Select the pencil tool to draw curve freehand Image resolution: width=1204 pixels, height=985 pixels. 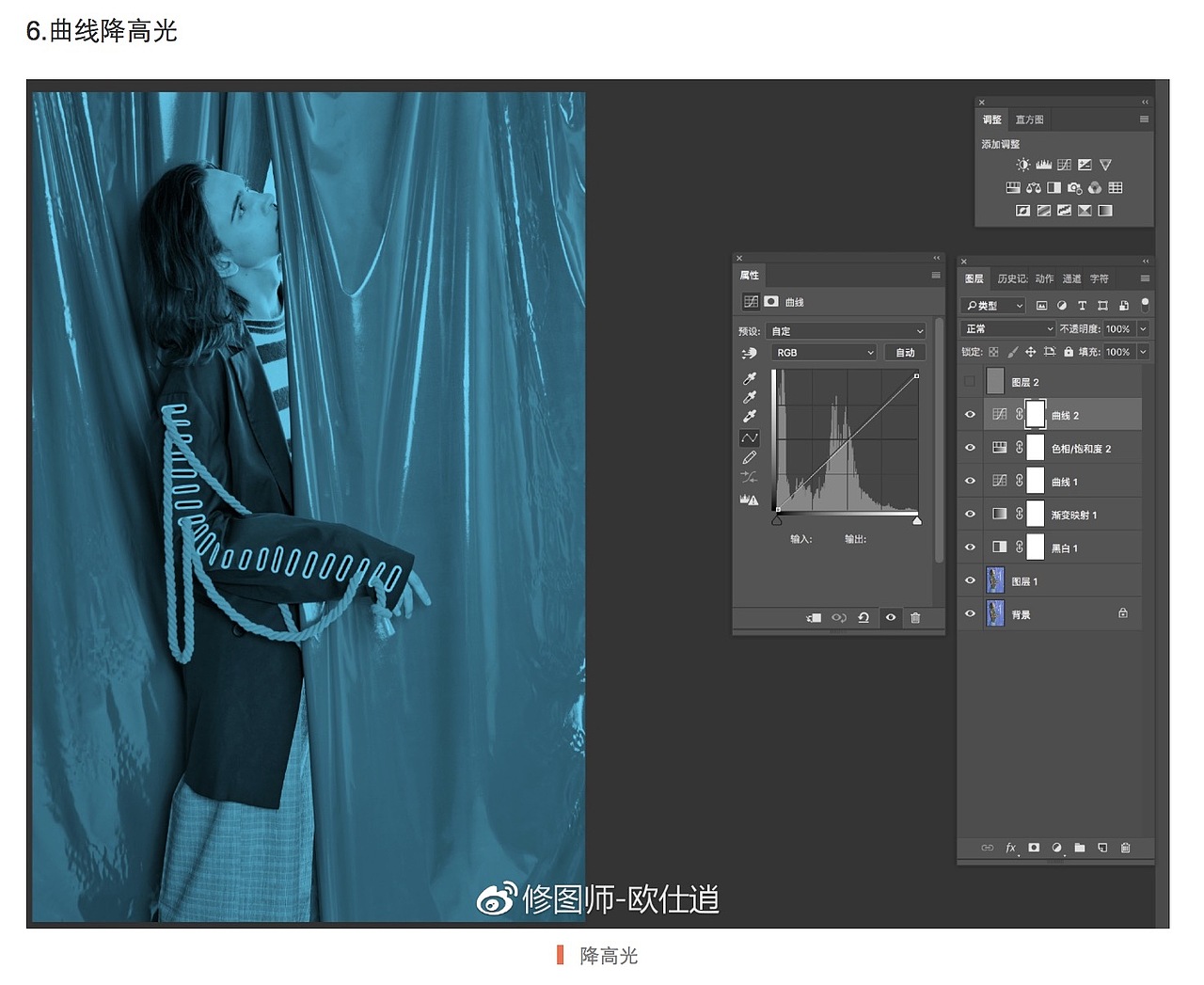[749, 457]
